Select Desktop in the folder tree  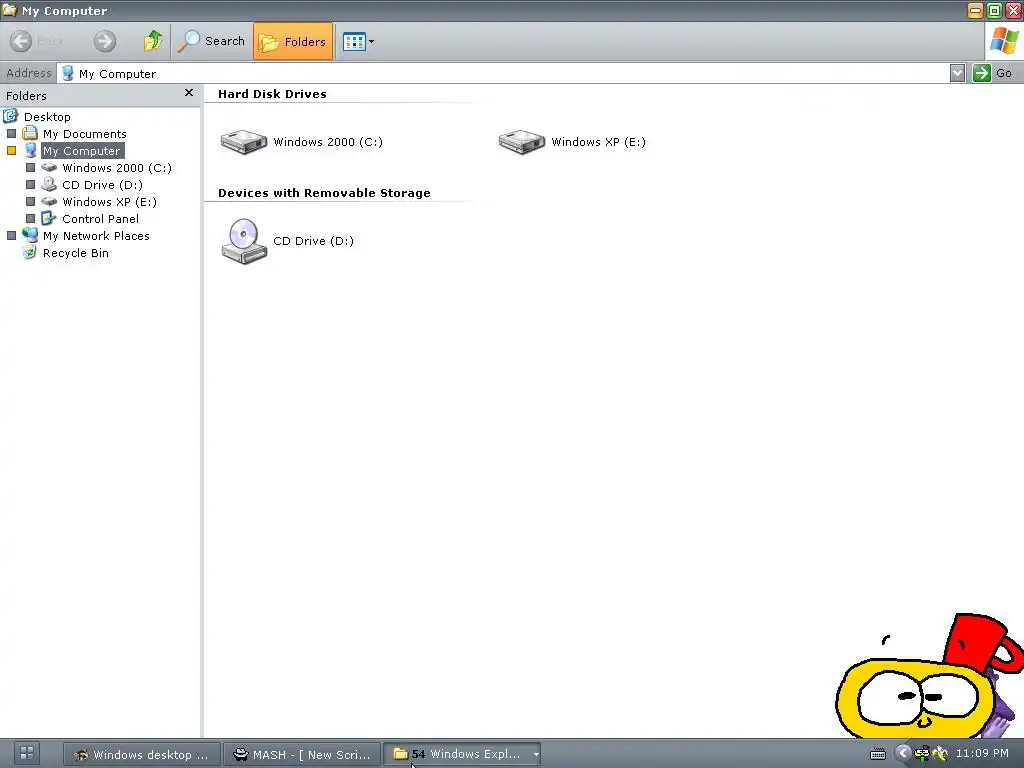(47, 117)
